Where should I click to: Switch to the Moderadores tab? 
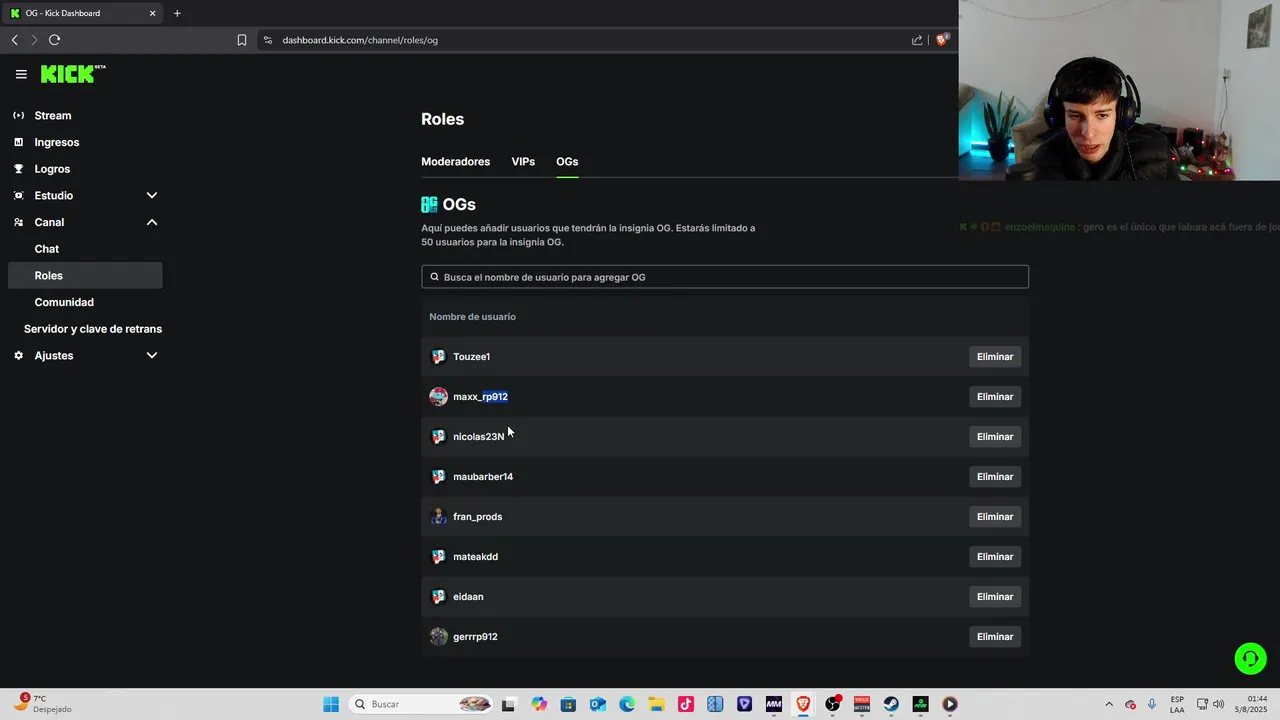click(x=455, y=161)
